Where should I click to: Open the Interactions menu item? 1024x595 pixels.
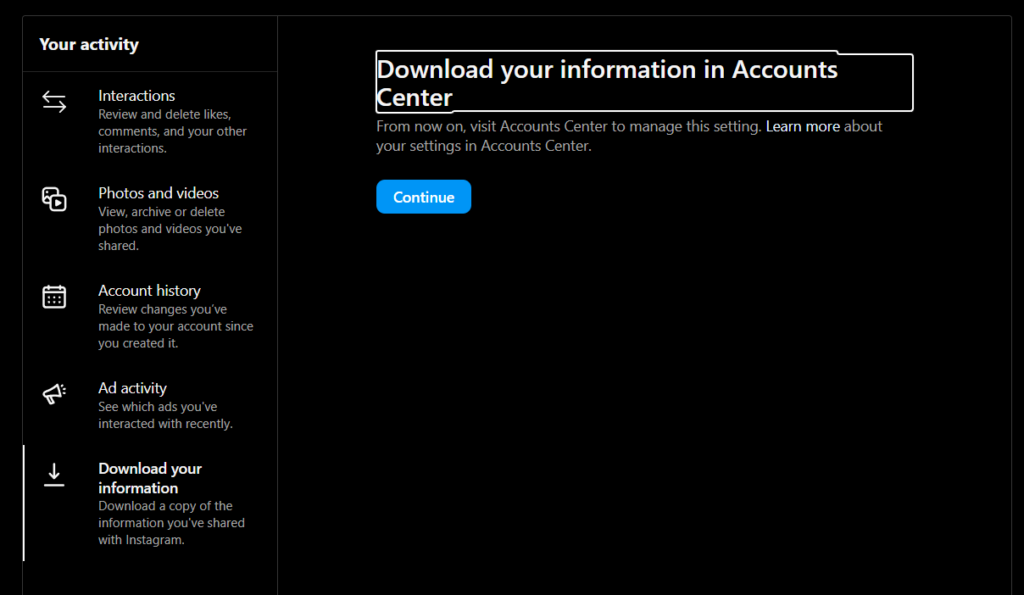(x=150, y=121)
